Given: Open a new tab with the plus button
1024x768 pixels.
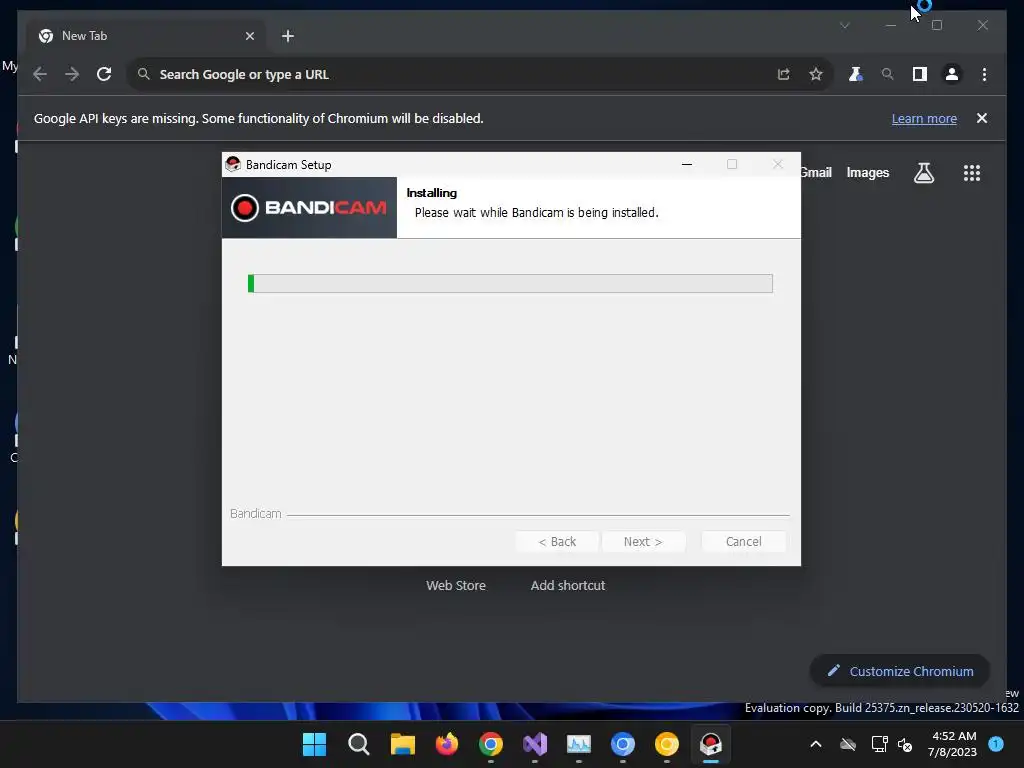Looking at the screenshot, I should pos(288,36).
